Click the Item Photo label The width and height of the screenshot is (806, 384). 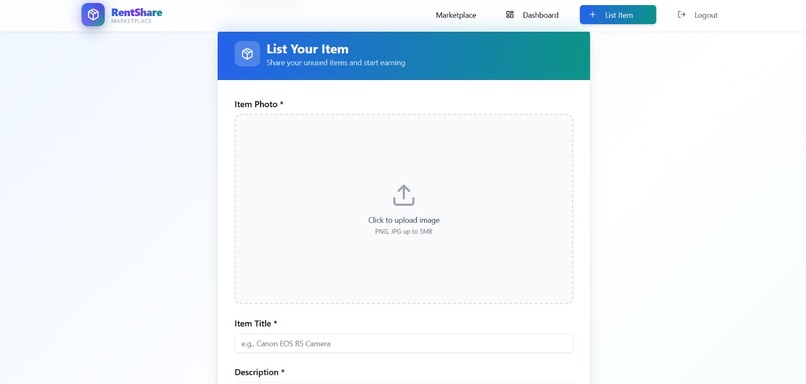(259, 104)
